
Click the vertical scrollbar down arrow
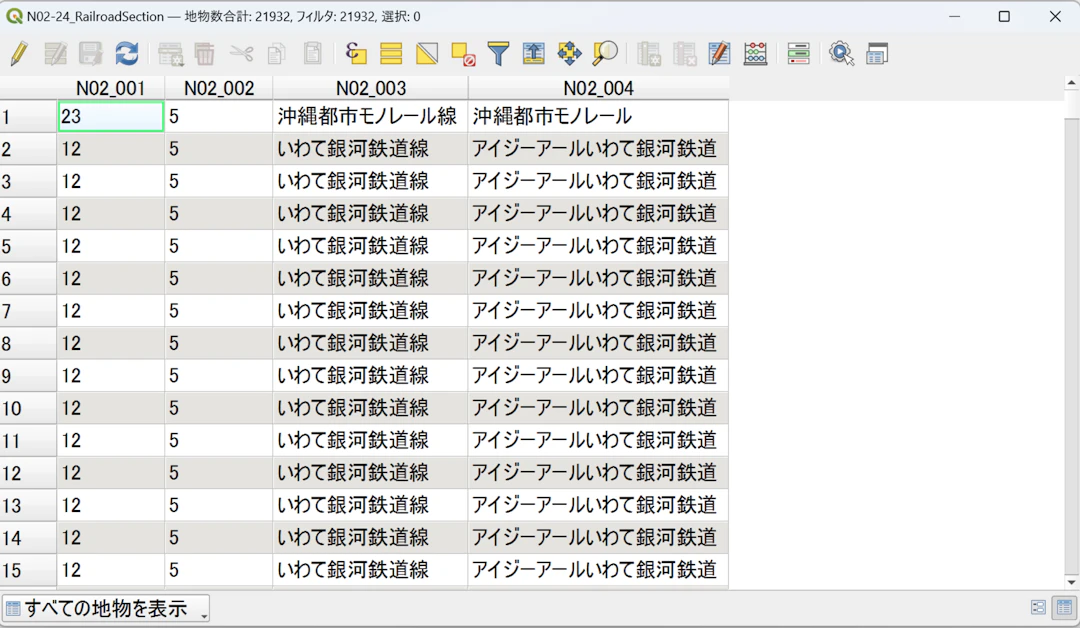pos(1071,582)
